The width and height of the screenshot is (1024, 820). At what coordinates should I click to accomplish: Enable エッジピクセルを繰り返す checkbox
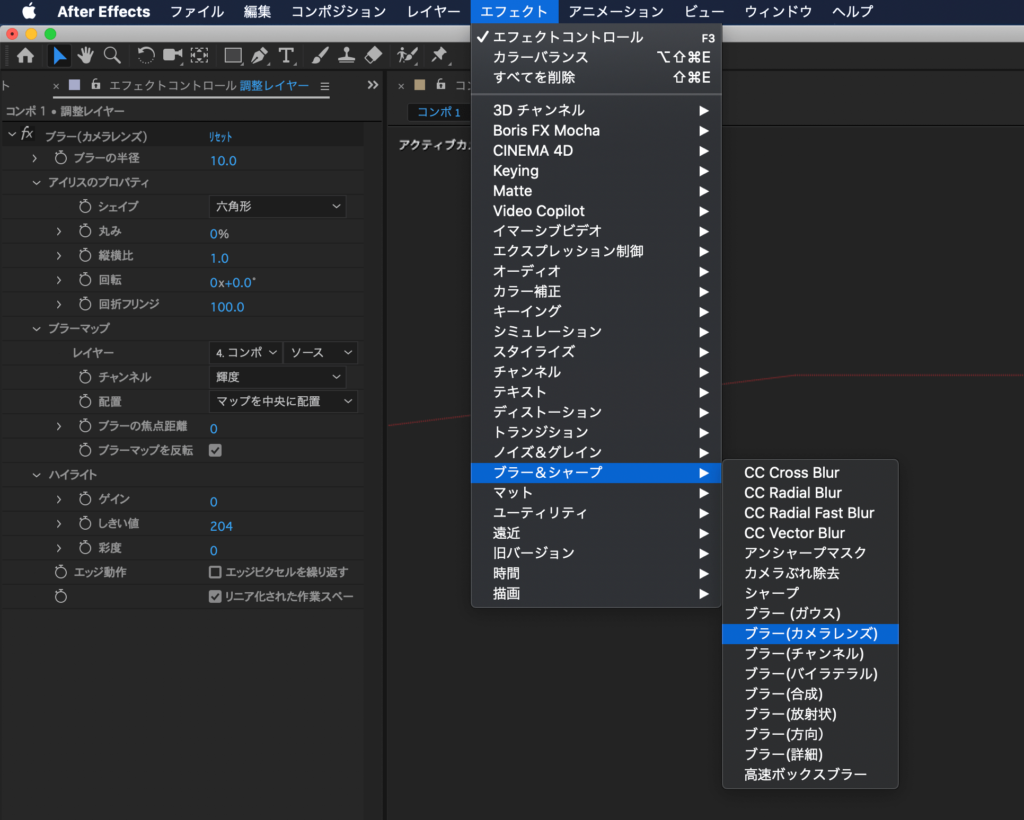[215, 573]
